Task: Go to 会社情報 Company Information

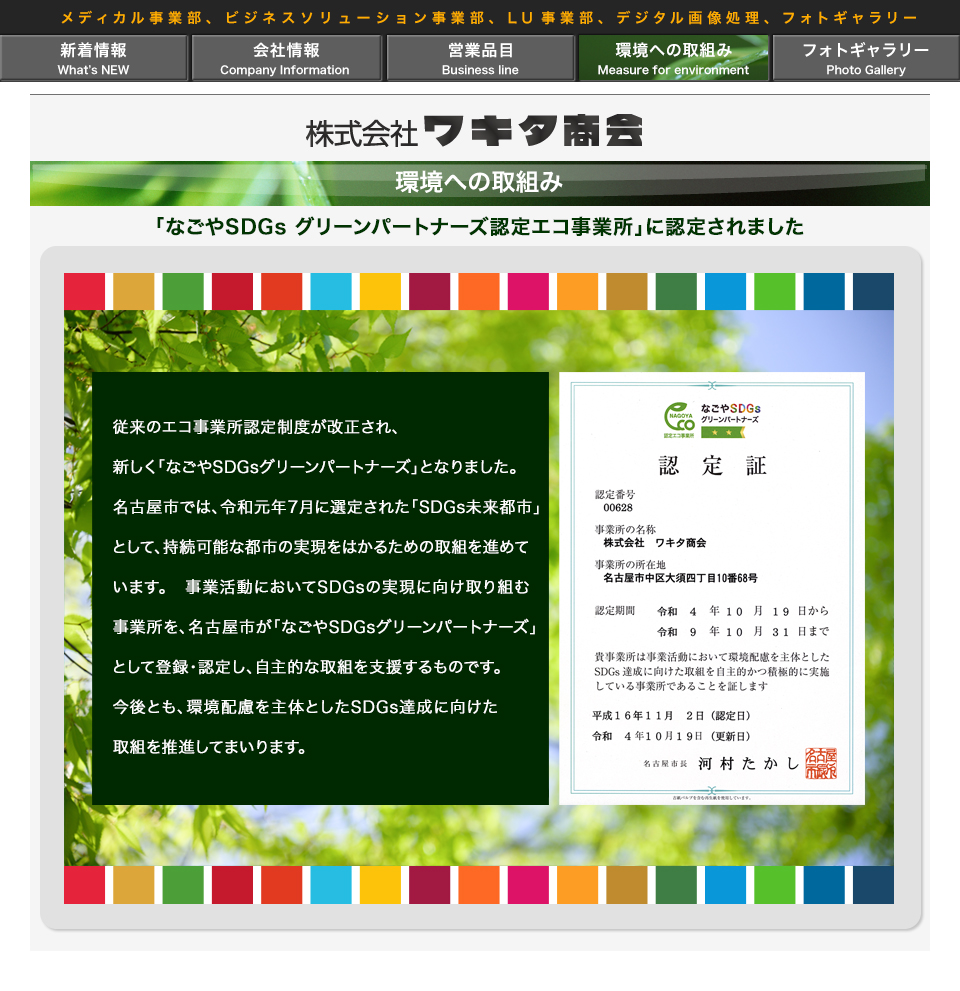Action: point(286,59)
